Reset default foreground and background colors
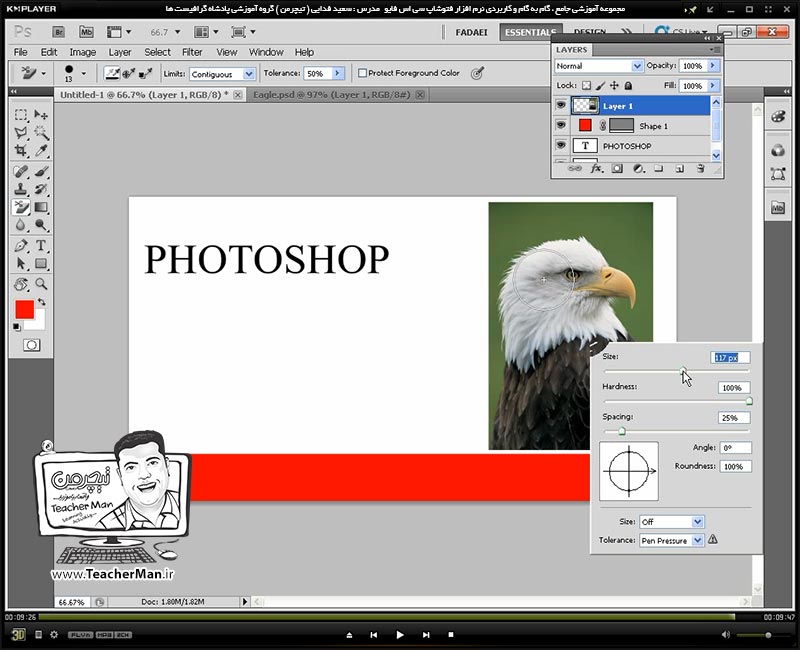 [17, 327]
